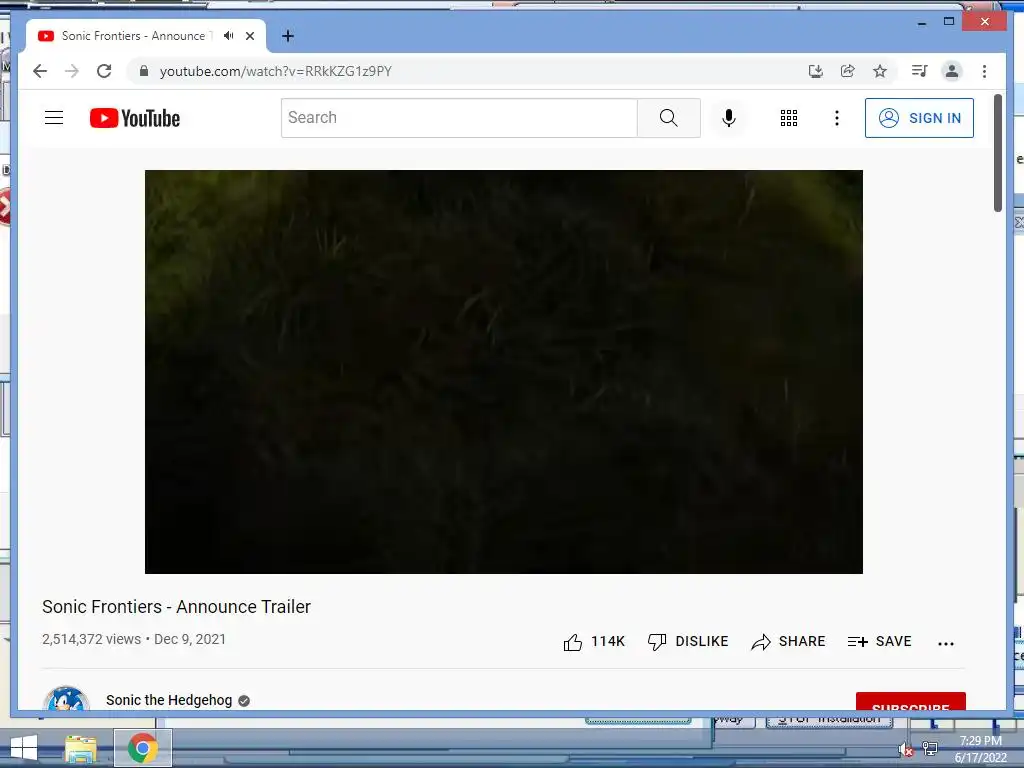Viewport: 1024px width, 768px height.
Task: Click the SIGN IN button
Action: 920,118
